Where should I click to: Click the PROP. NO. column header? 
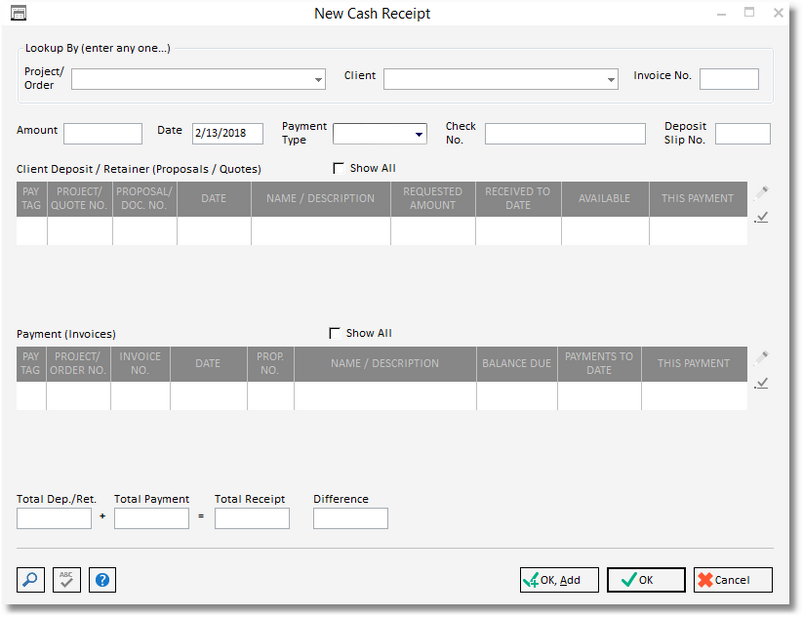pyautogui.click(x=270, y=364)
